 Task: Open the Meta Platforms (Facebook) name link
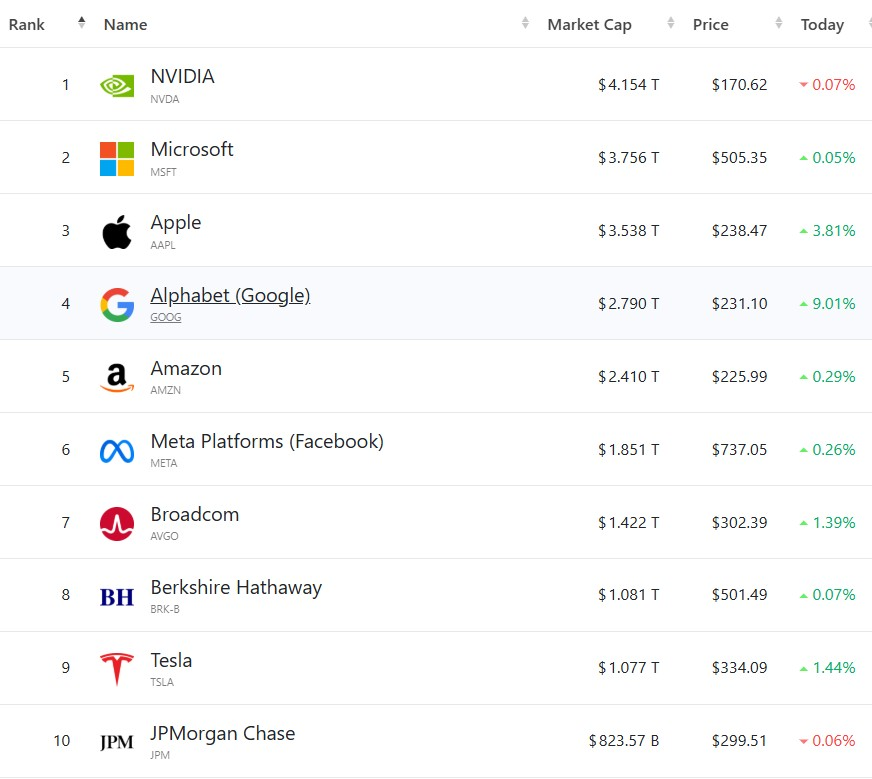coord(267,441)
